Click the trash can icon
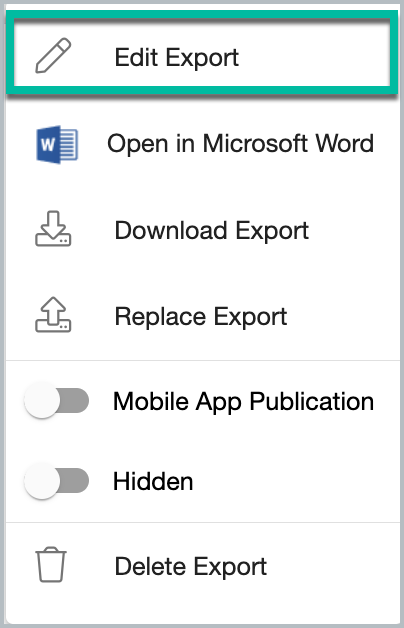The image size is (404, 628). click(51, 564)
